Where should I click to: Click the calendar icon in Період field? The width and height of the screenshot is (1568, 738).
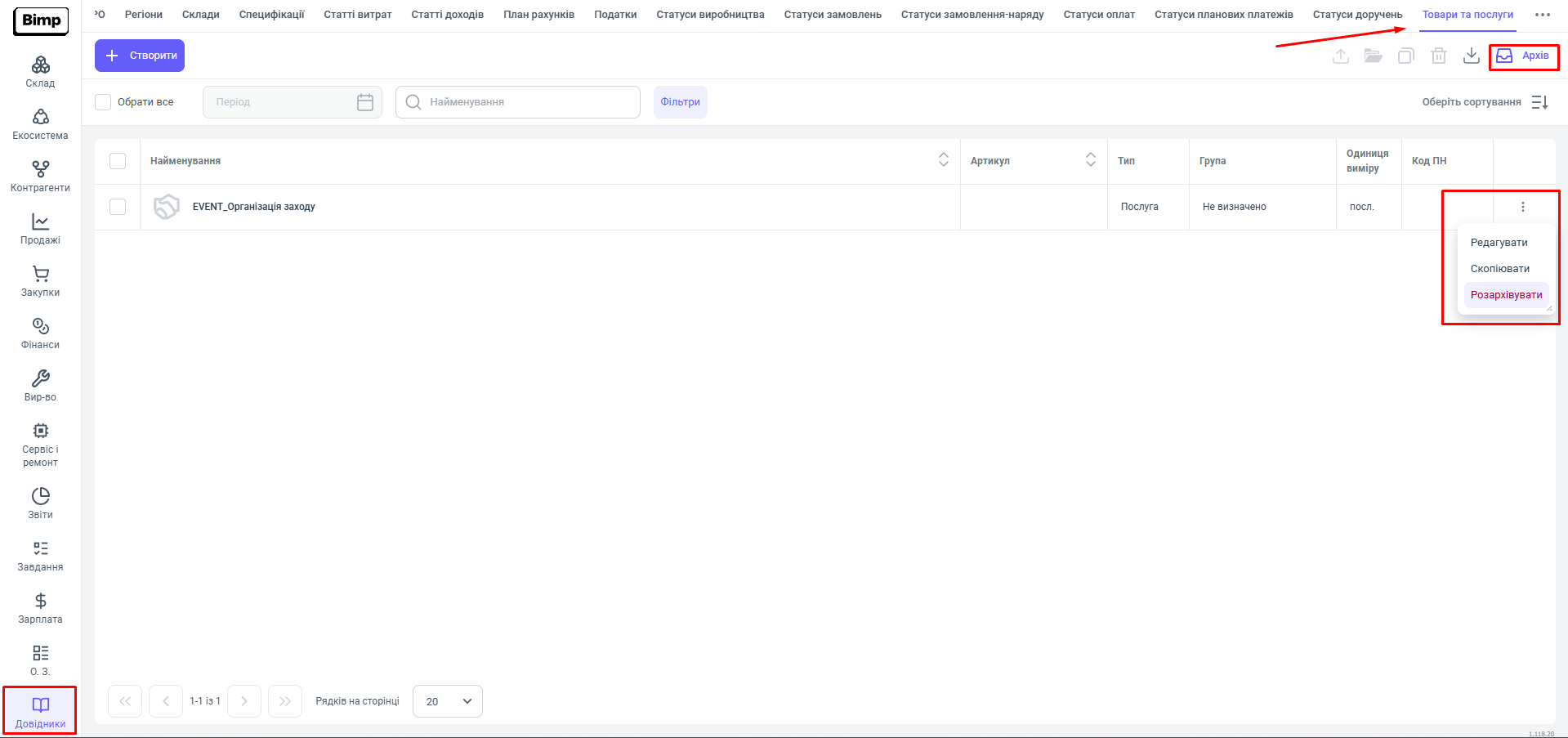[x=365, y=102]
